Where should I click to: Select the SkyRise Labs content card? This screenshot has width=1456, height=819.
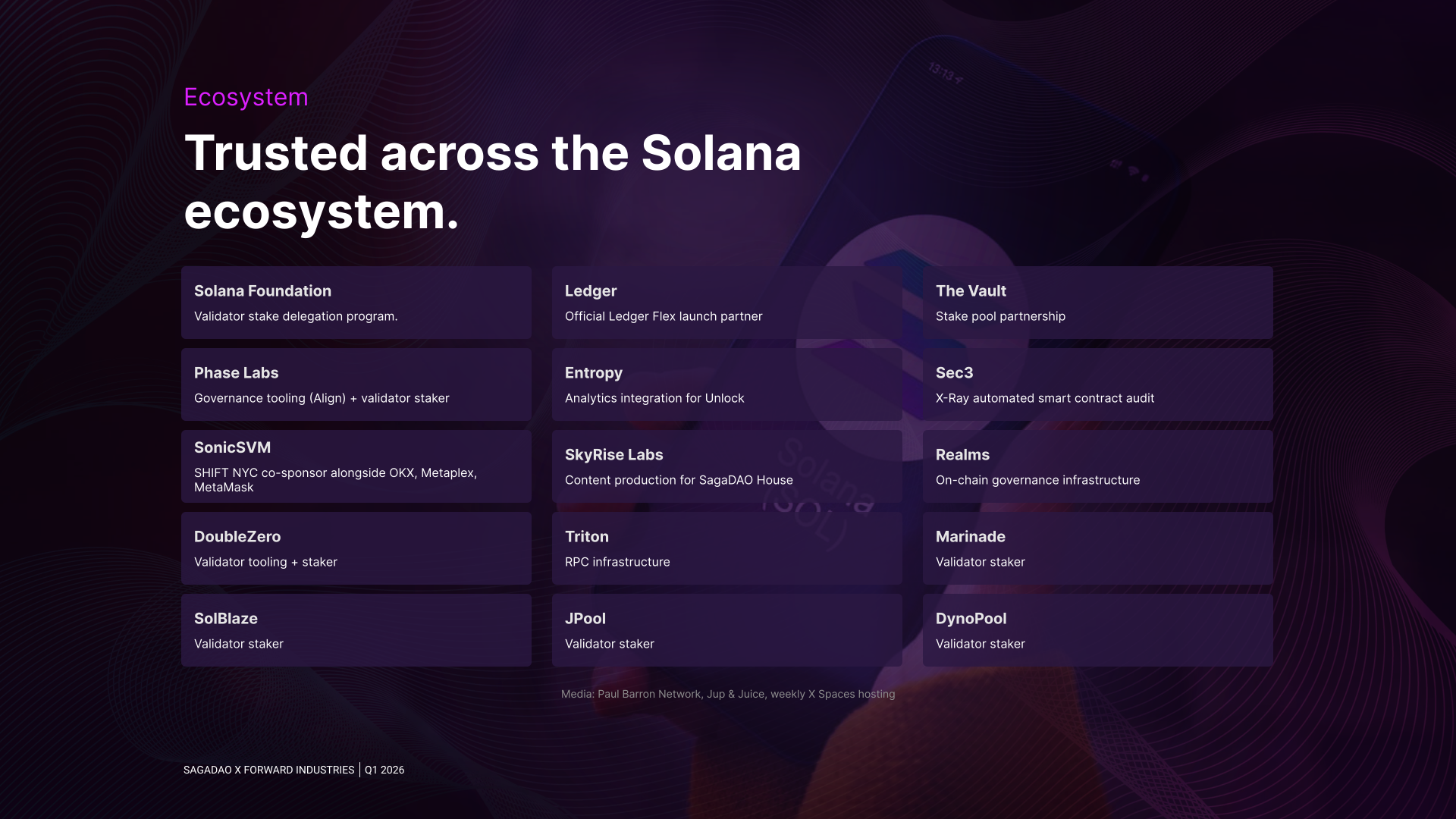pyautogui.click(x=726, y=466)
